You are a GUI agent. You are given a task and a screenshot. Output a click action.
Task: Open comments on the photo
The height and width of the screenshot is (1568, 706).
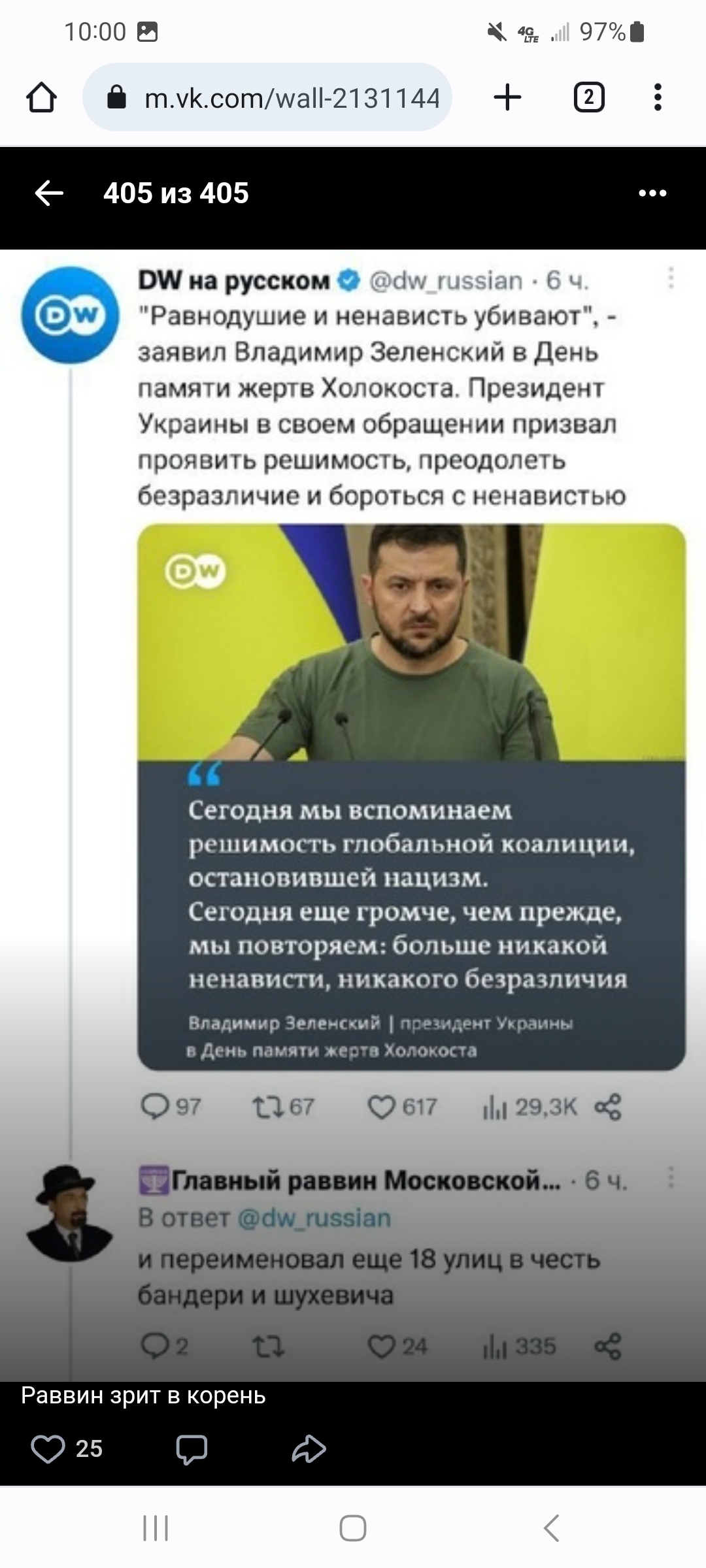pos(191,1448)
